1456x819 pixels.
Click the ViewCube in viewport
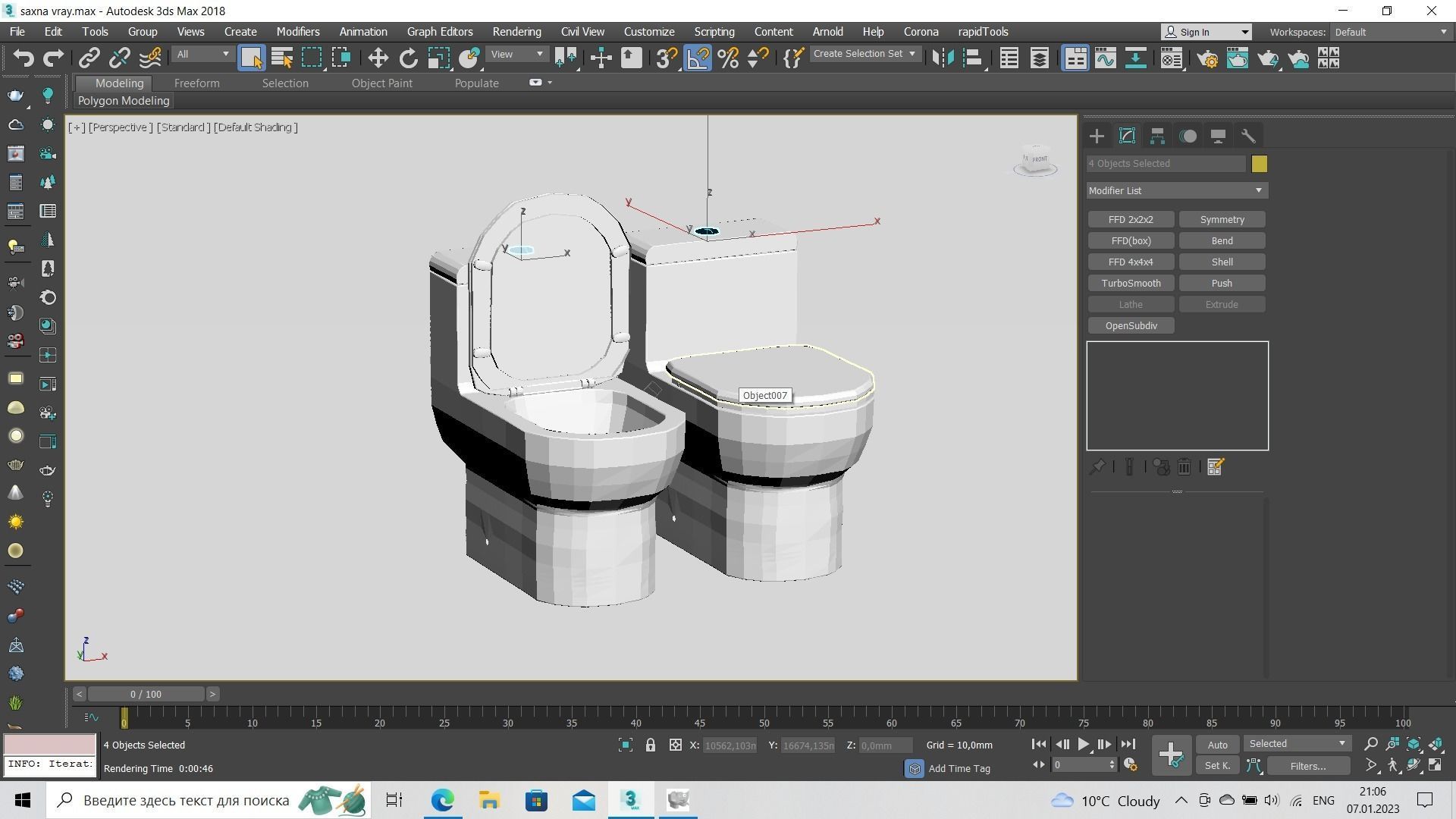click(x=1036, y=160)
